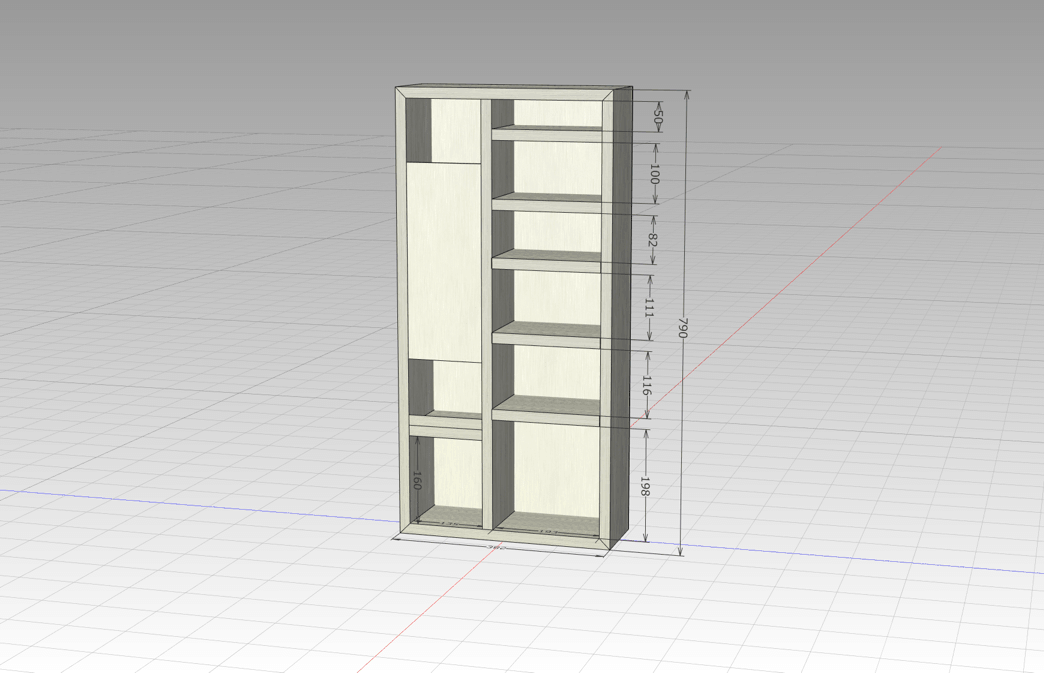1044x673 pixels.
Task: Select the 116 dimension label
Action: 646,385
